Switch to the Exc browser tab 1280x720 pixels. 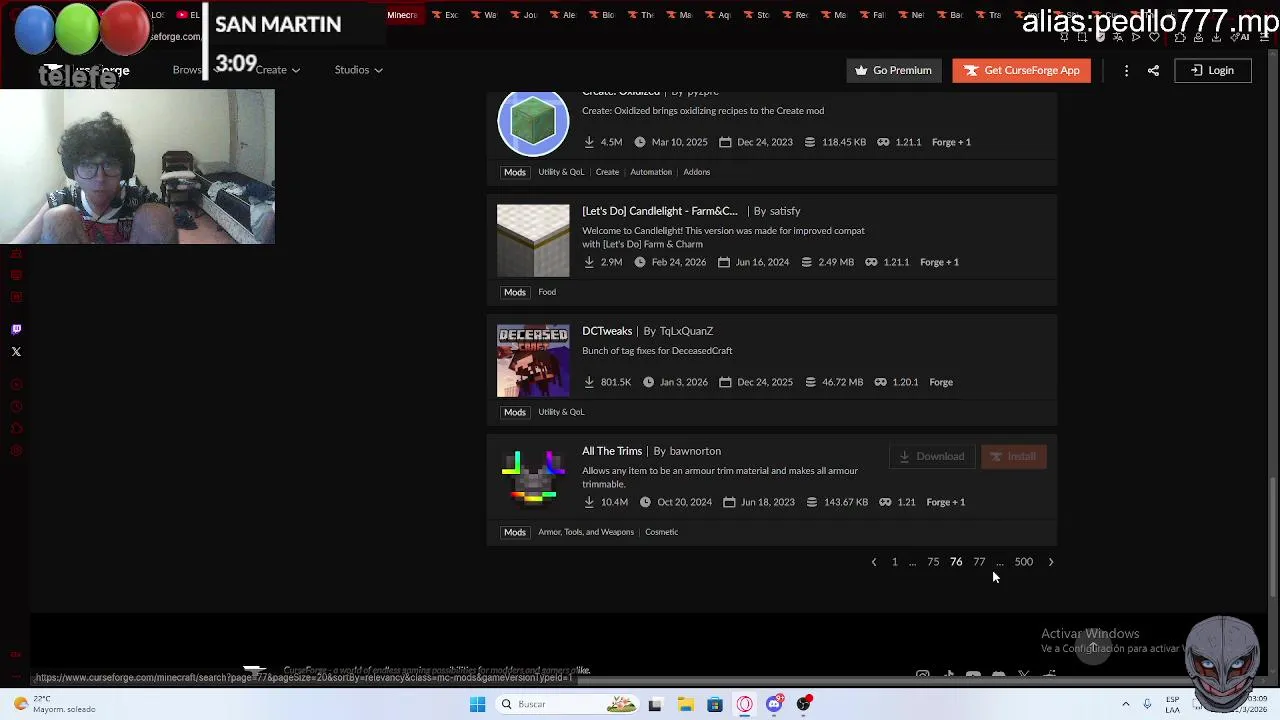coord(444,15)
